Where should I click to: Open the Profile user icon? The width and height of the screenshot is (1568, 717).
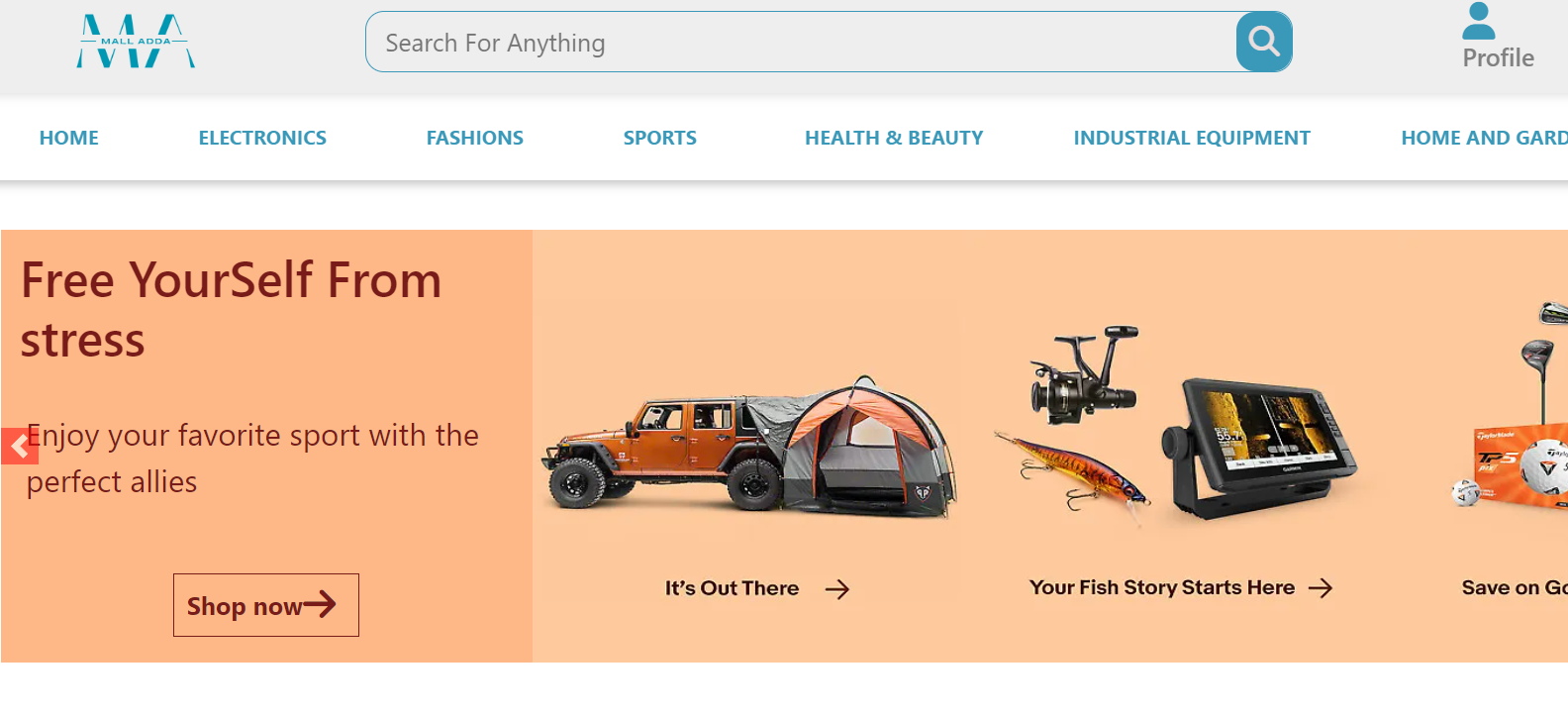1479,21
